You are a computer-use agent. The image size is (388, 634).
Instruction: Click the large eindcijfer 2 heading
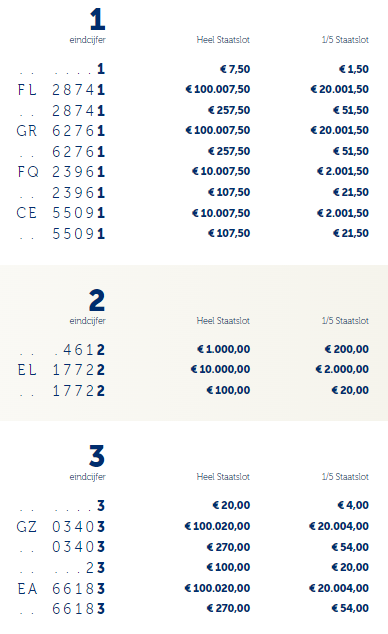coord(97,300)
